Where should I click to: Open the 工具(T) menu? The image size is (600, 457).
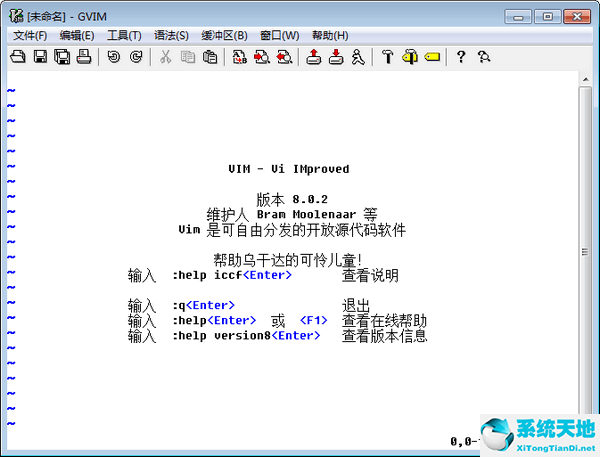(124, 36)
